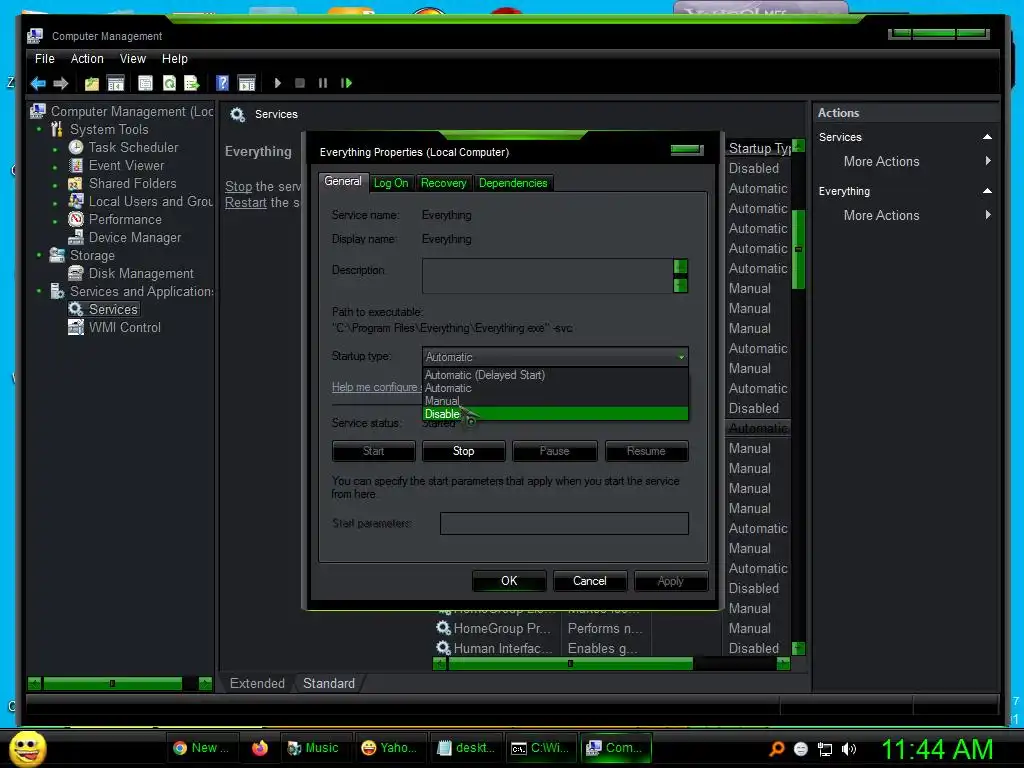The height and width of the screenshot is (768, 1024).
Task: Toggle Show/Hide Console Tree toolbar icon
Action: click(116, 83)
